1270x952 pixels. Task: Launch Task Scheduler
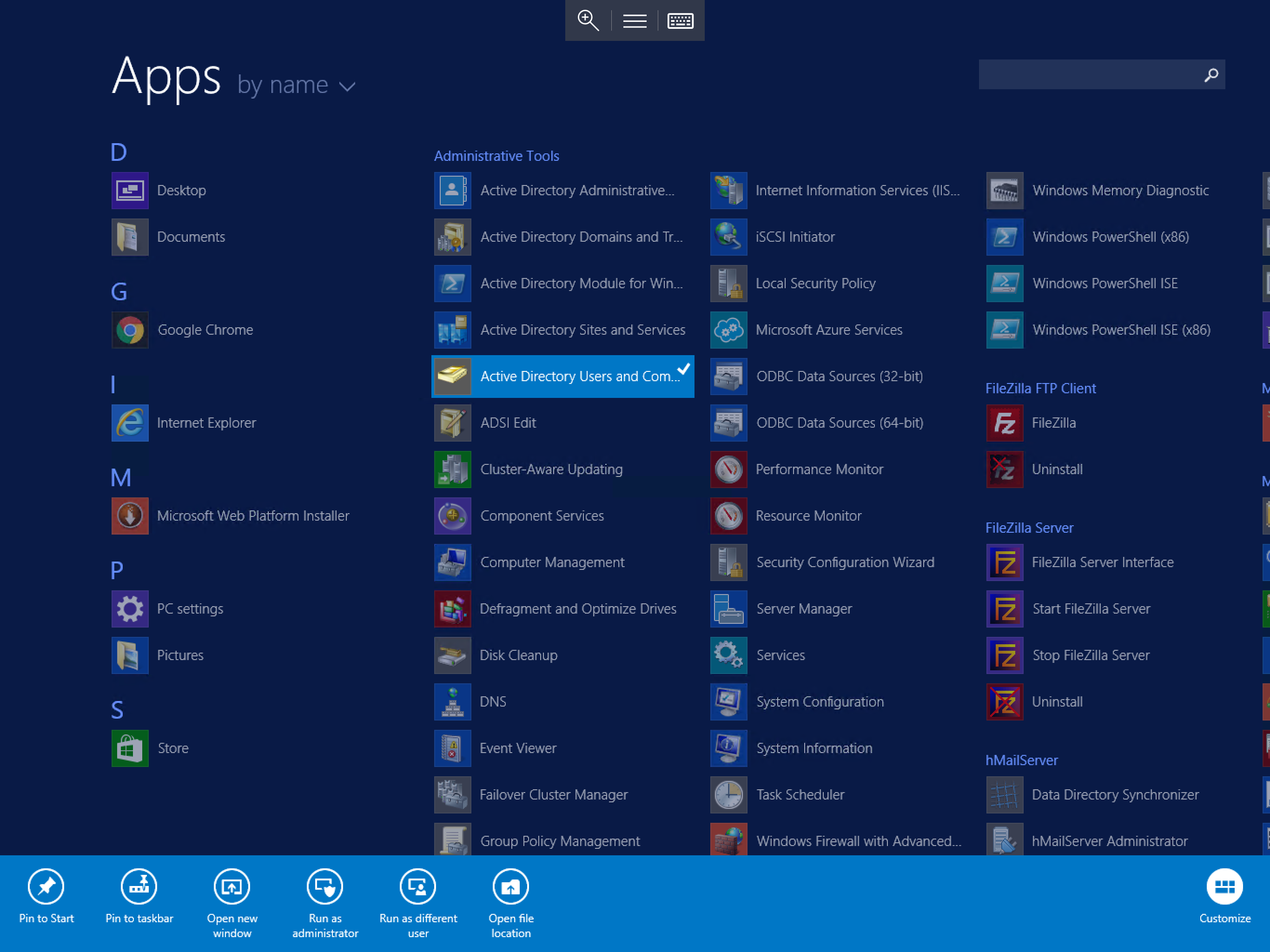(x=839, y=795)
